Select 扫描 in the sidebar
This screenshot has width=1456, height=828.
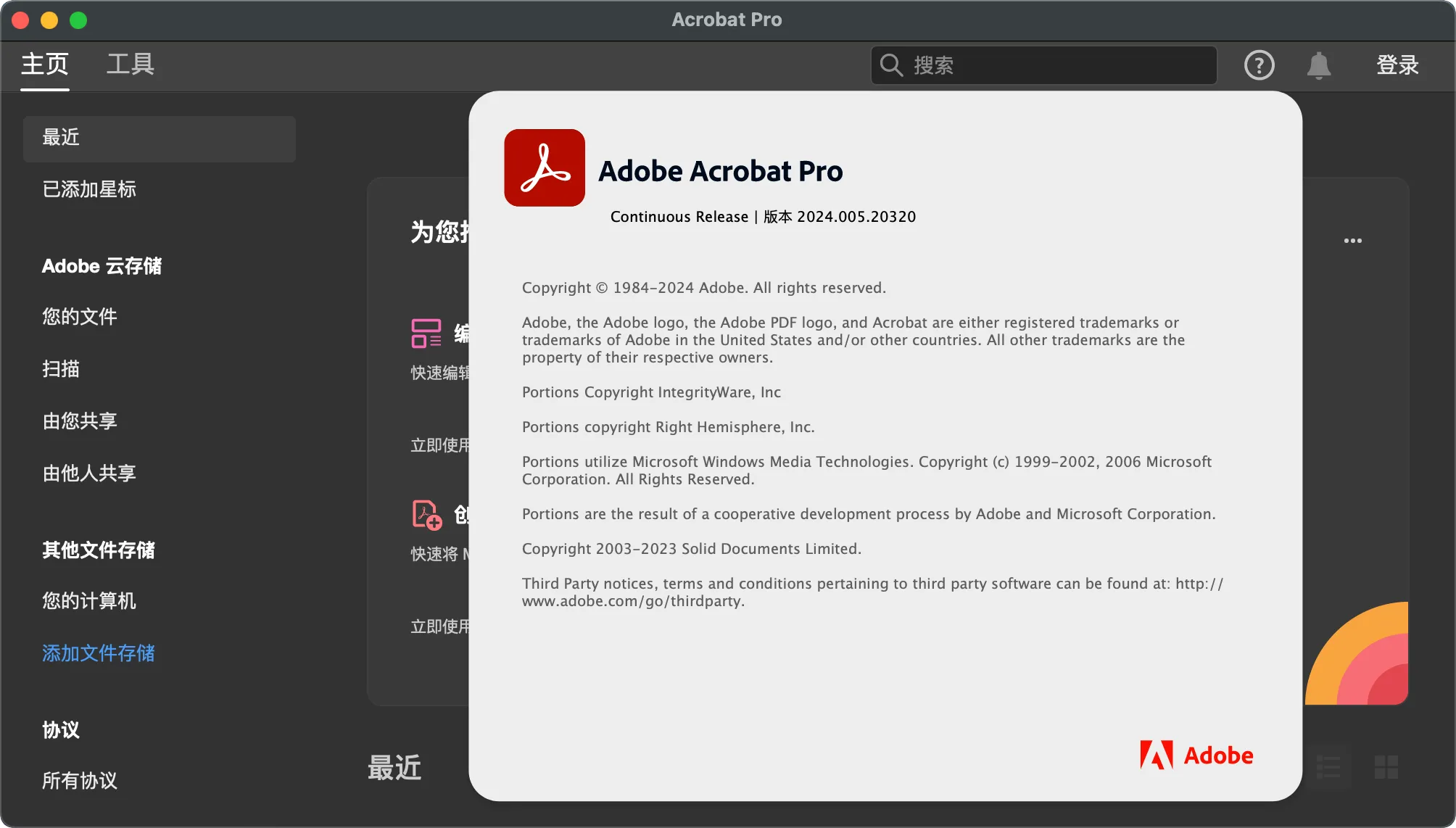point(61,369)
